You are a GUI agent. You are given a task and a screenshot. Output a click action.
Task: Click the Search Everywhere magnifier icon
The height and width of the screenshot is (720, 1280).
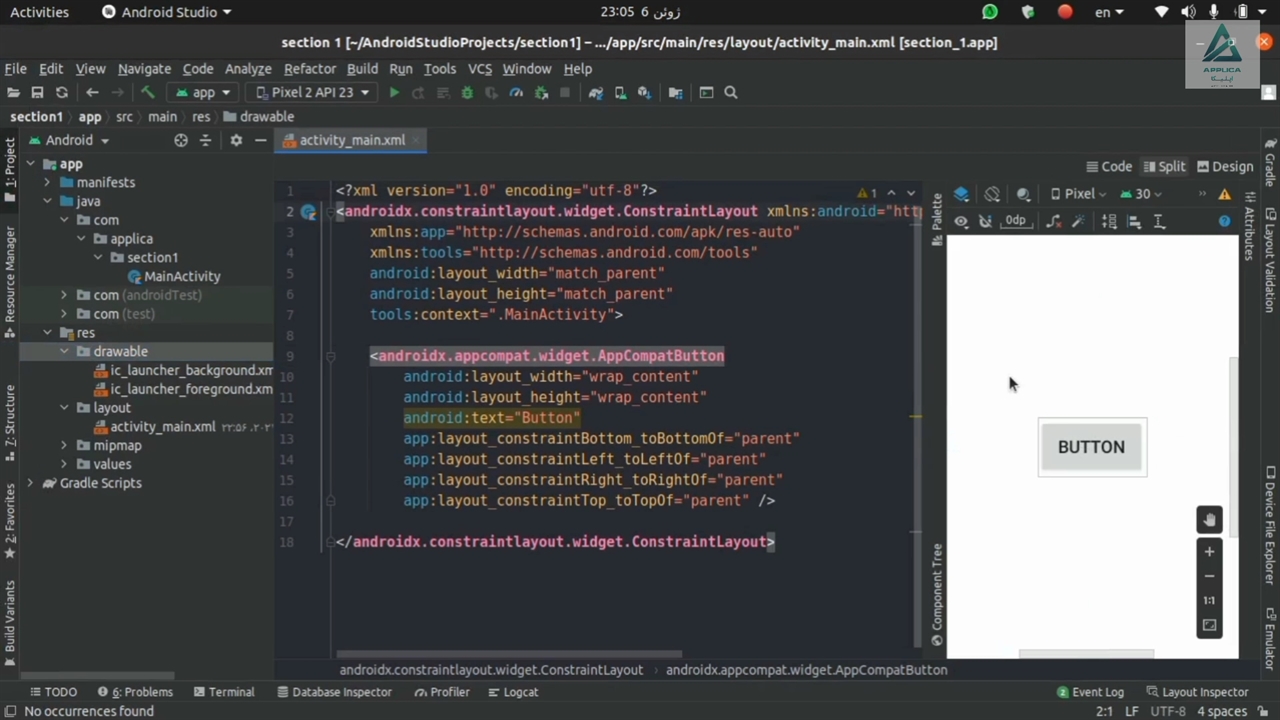tap(731, 92)
